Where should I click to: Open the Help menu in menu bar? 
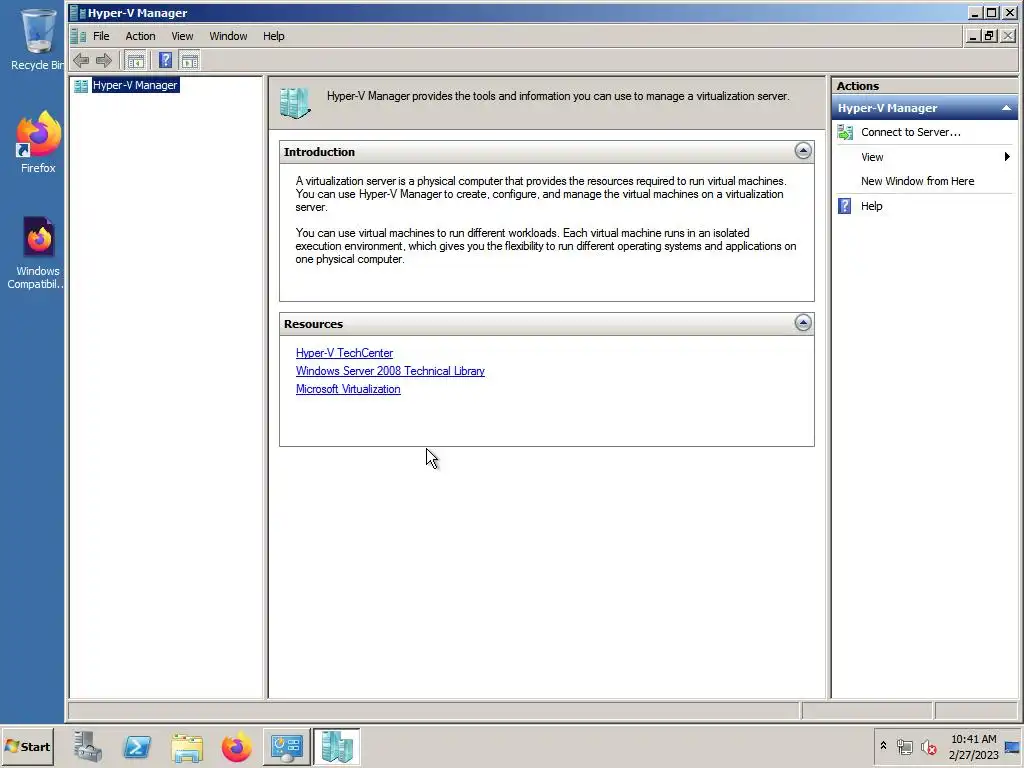pyautogui.click(x=274, y=36)
